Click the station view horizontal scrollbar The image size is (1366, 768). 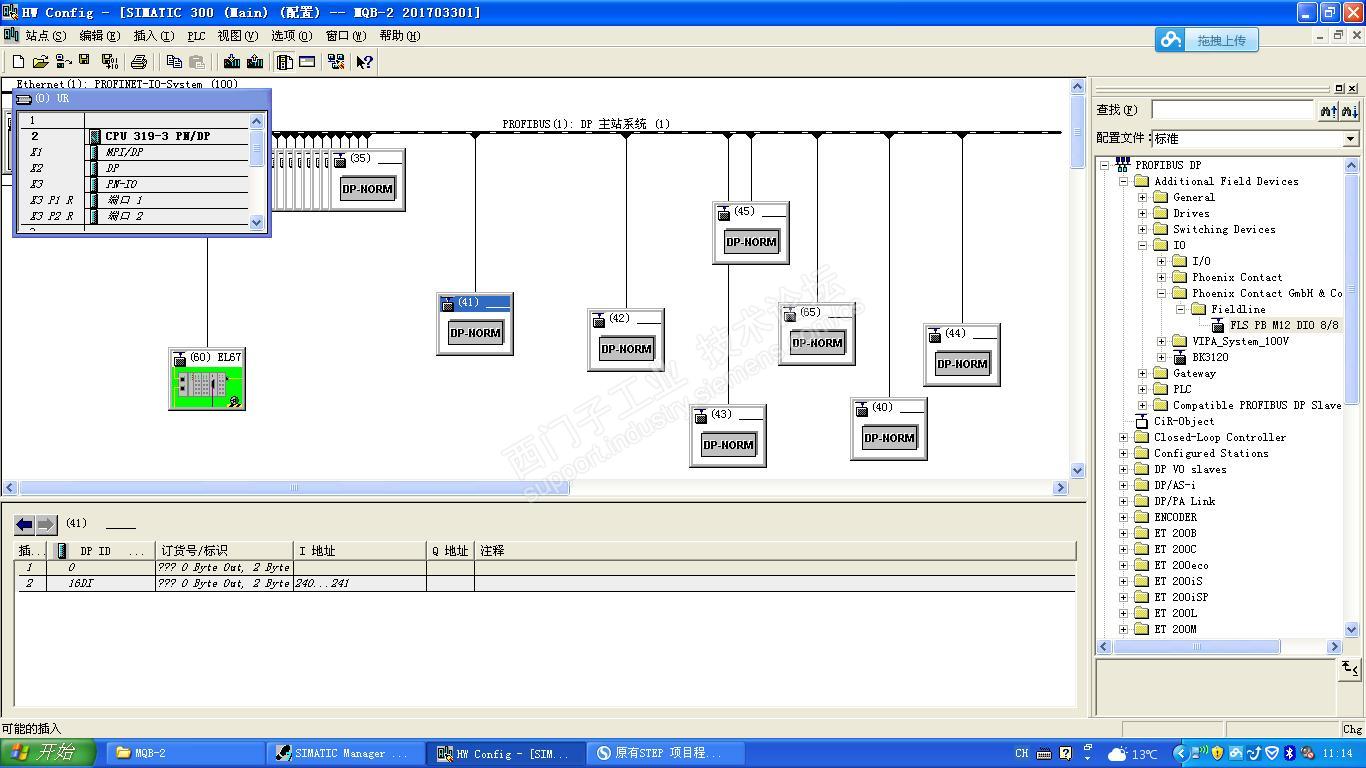[x=534, y=488]
